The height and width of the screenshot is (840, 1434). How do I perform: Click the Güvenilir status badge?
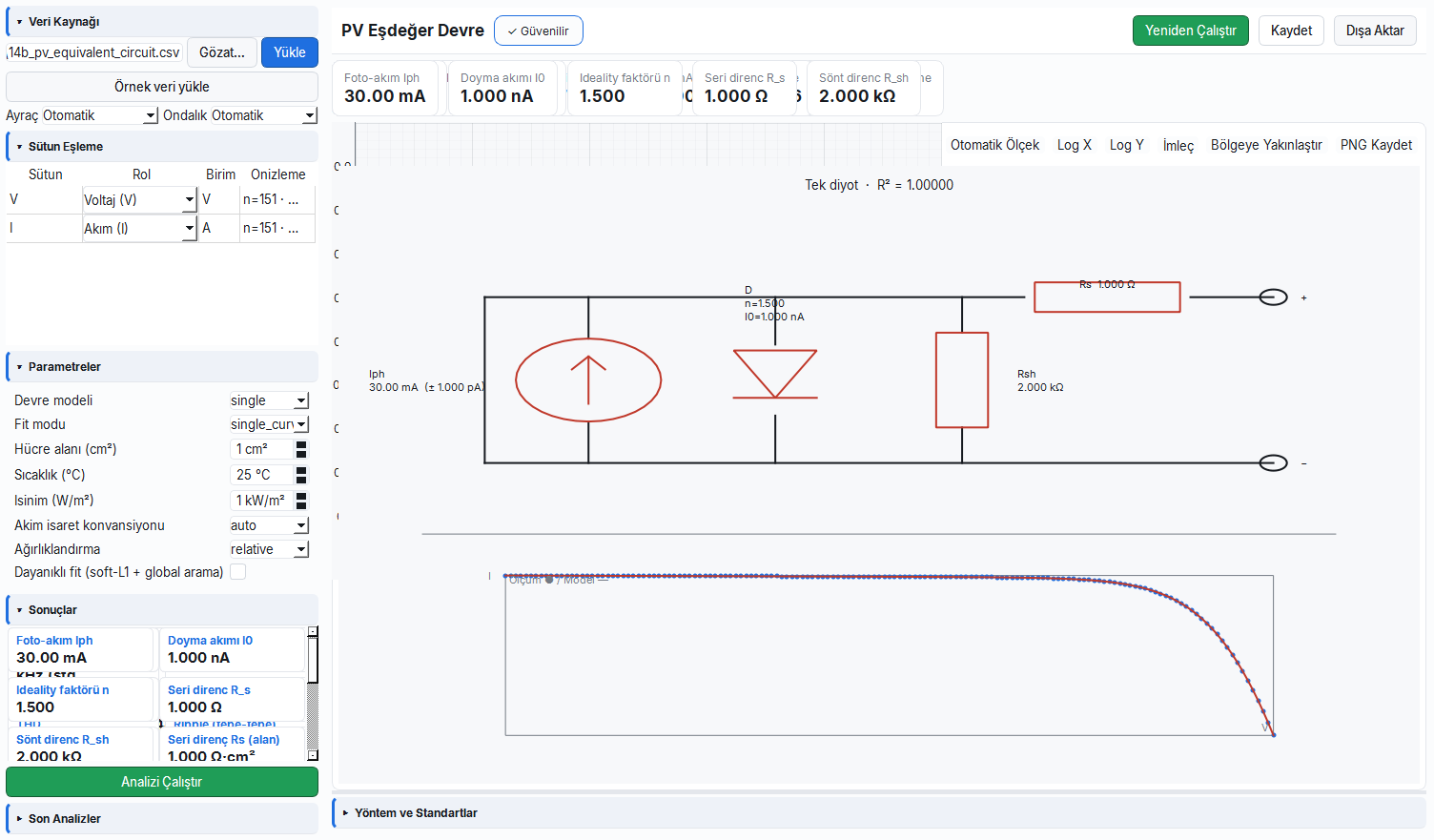539,31
